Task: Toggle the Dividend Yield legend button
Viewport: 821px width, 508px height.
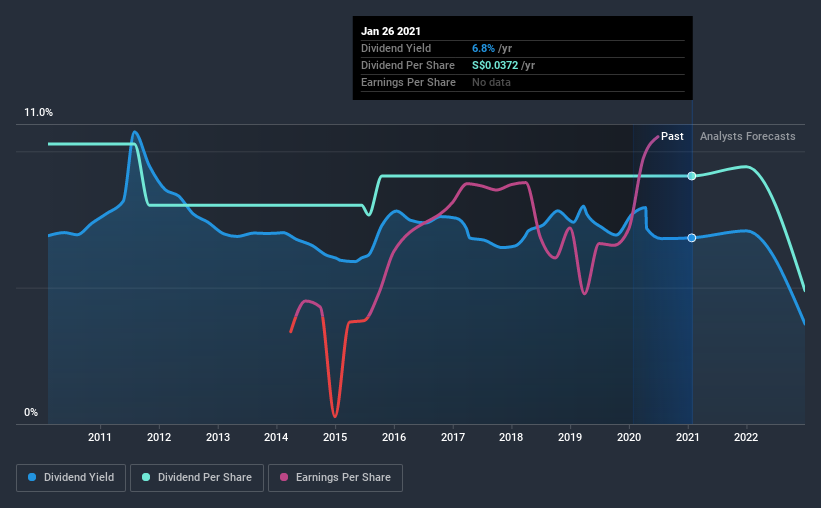Action: click(71, 478)
